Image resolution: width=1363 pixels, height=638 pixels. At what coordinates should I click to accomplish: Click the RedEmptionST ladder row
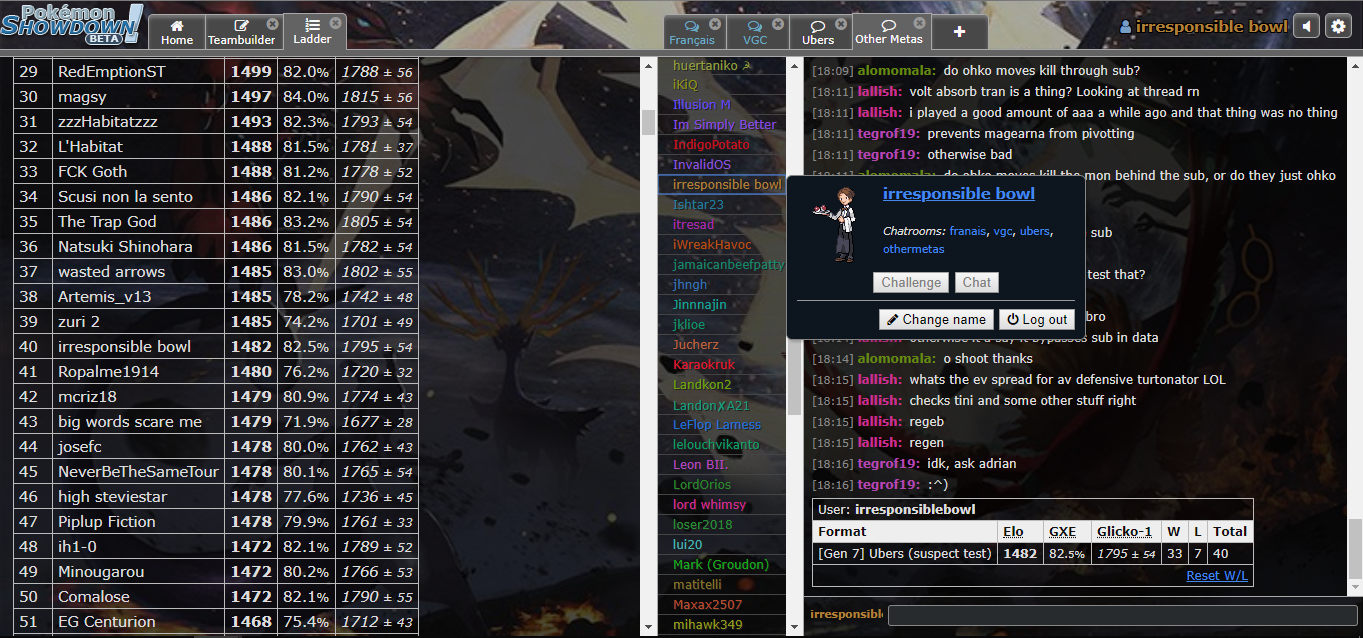216,72
